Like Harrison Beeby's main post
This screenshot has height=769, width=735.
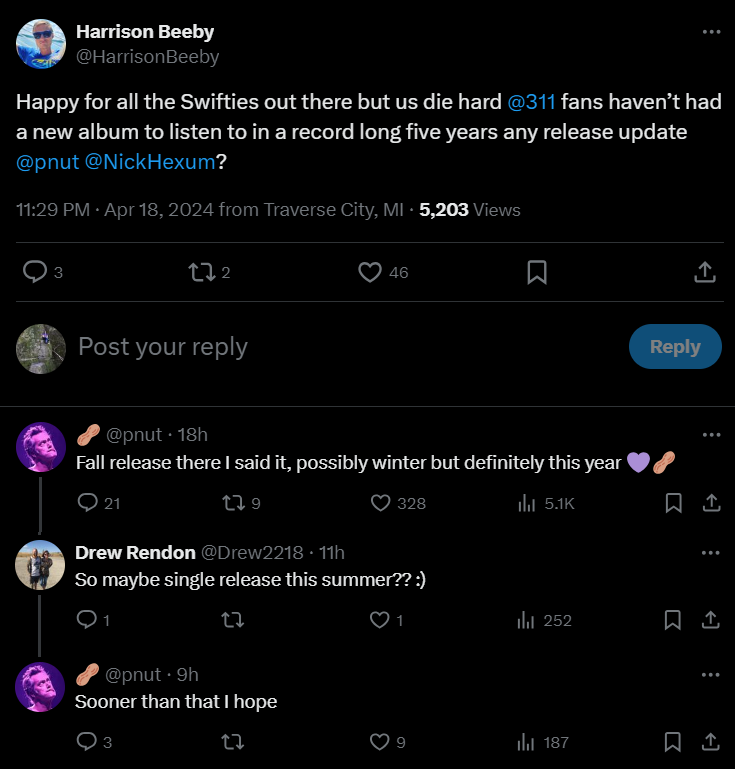370,272
